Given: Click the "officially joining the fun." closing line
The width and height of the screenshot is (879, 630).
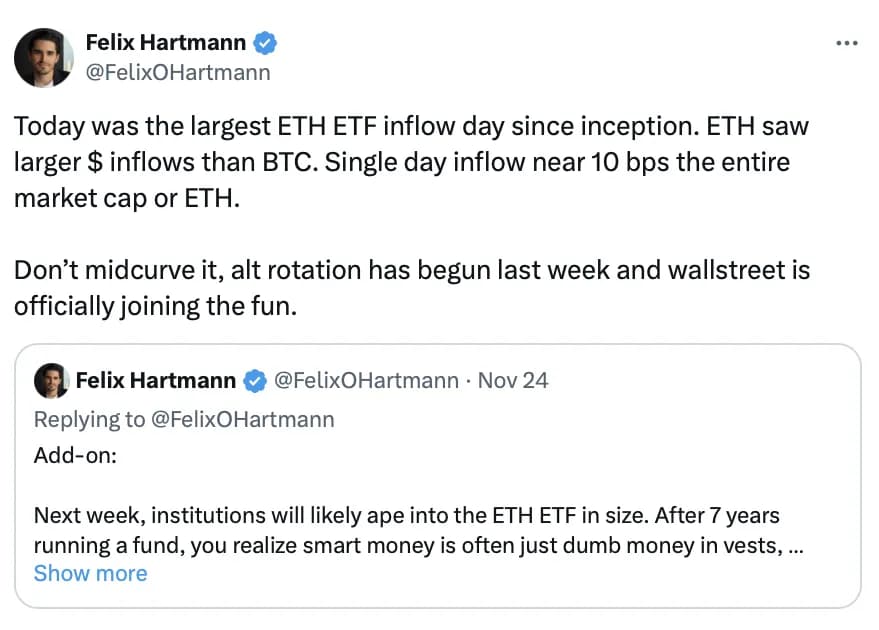Looking at the screenshot, I should point(155,305).
